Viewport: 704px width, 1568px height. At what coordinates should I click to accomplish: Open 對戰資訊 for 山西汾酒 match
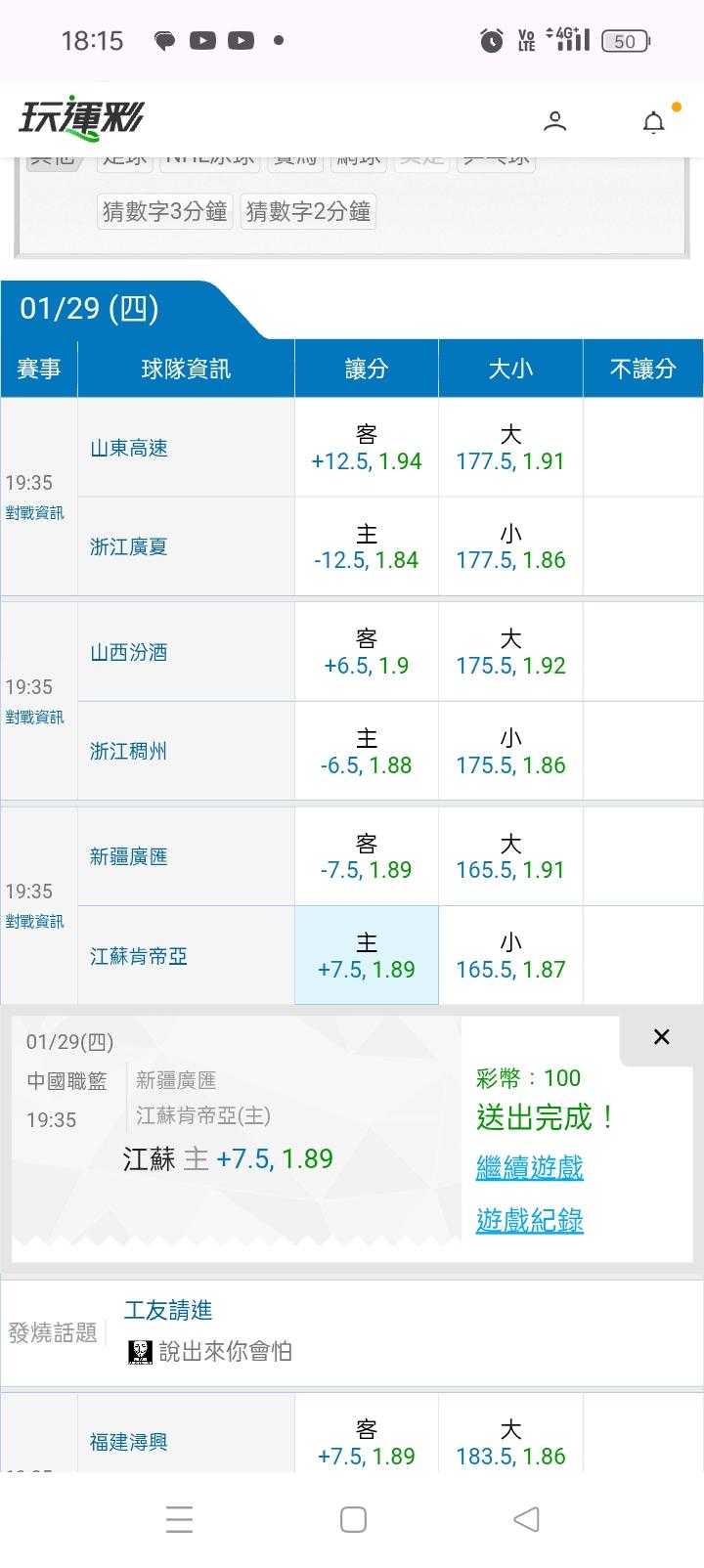coord(35,718)
